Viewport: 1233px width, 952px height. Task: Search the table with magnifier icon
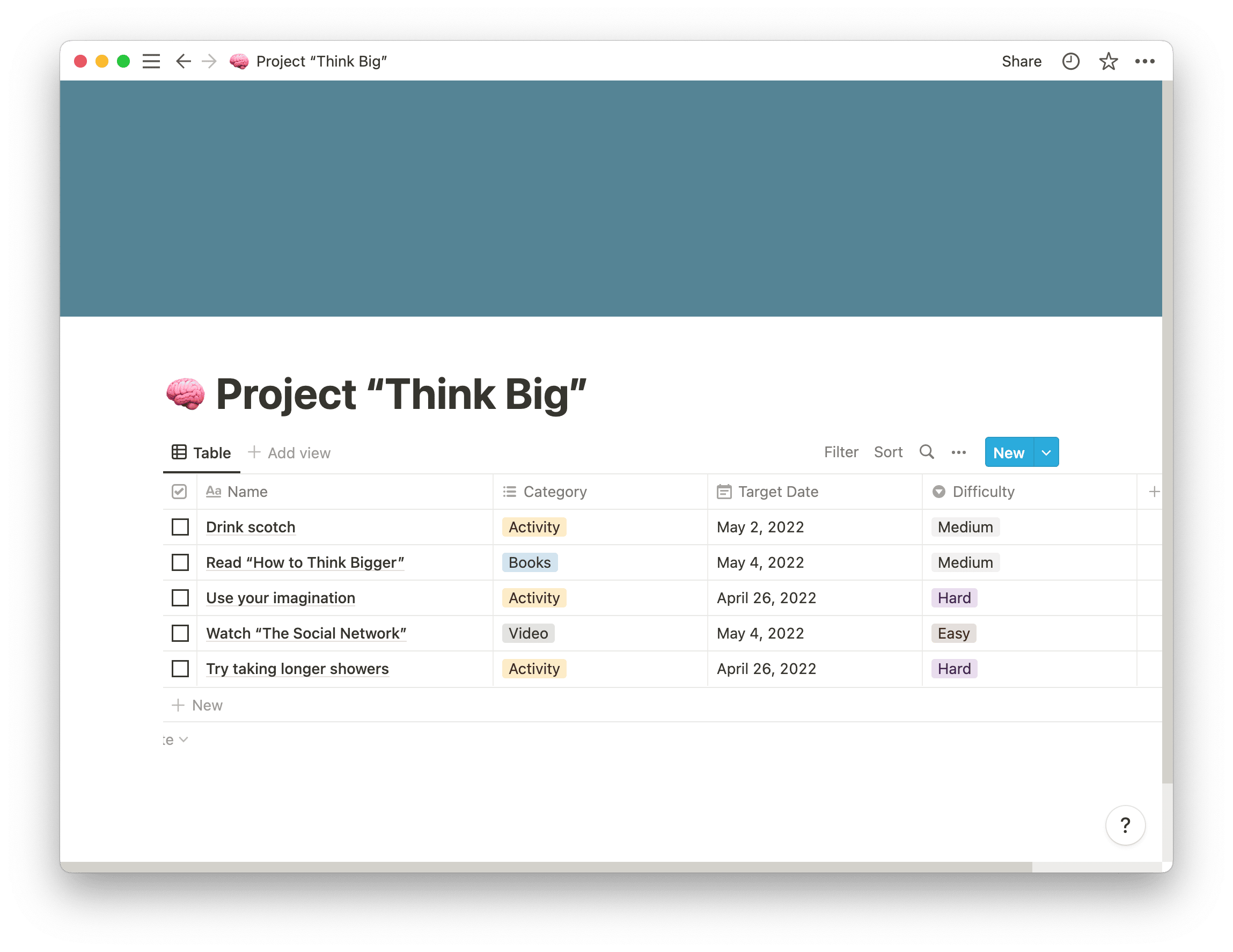pyautogui.click(x=926, y=452)
